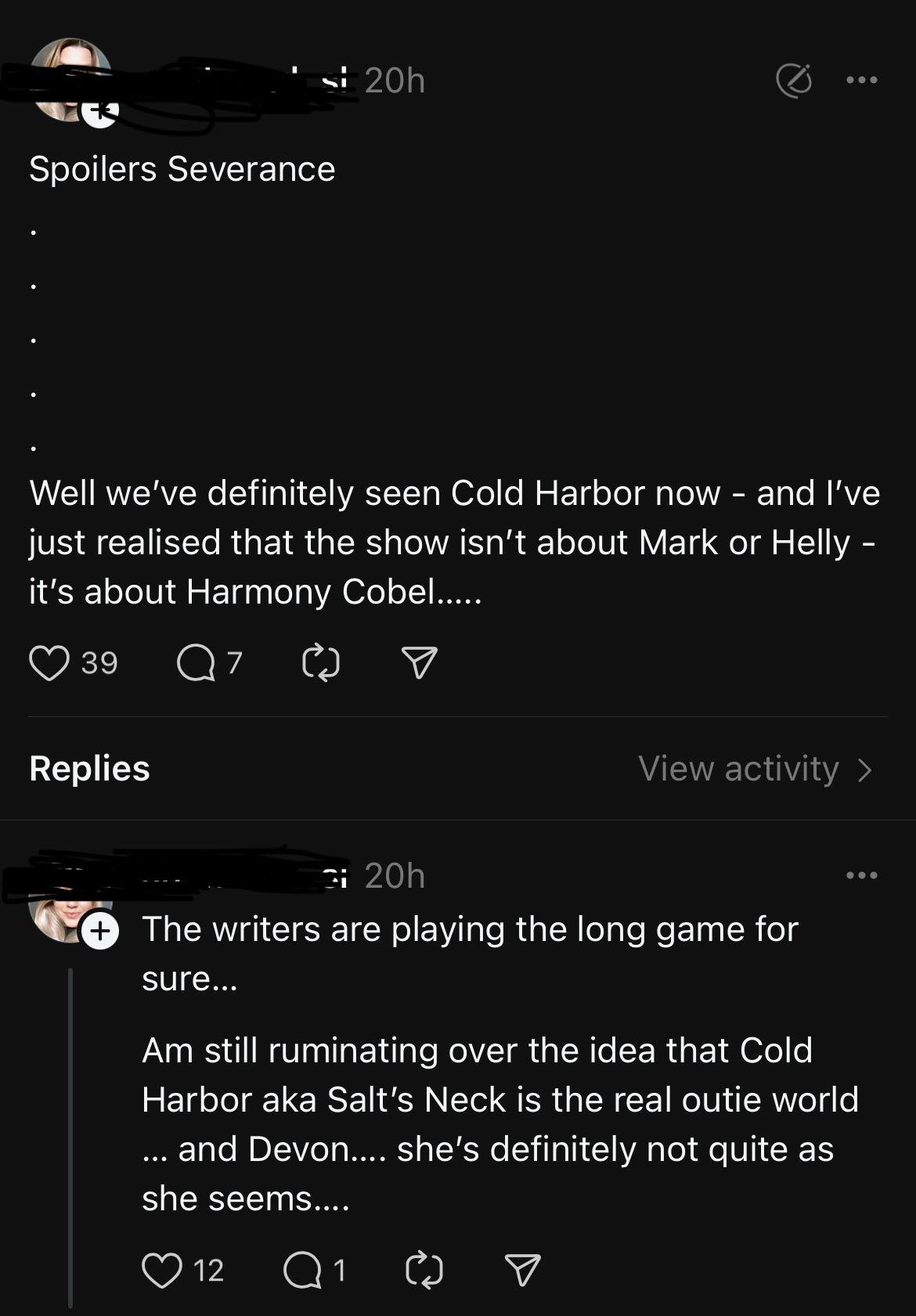
Task: Open the main post author's profile picture
Action: [x=69, y=74]
